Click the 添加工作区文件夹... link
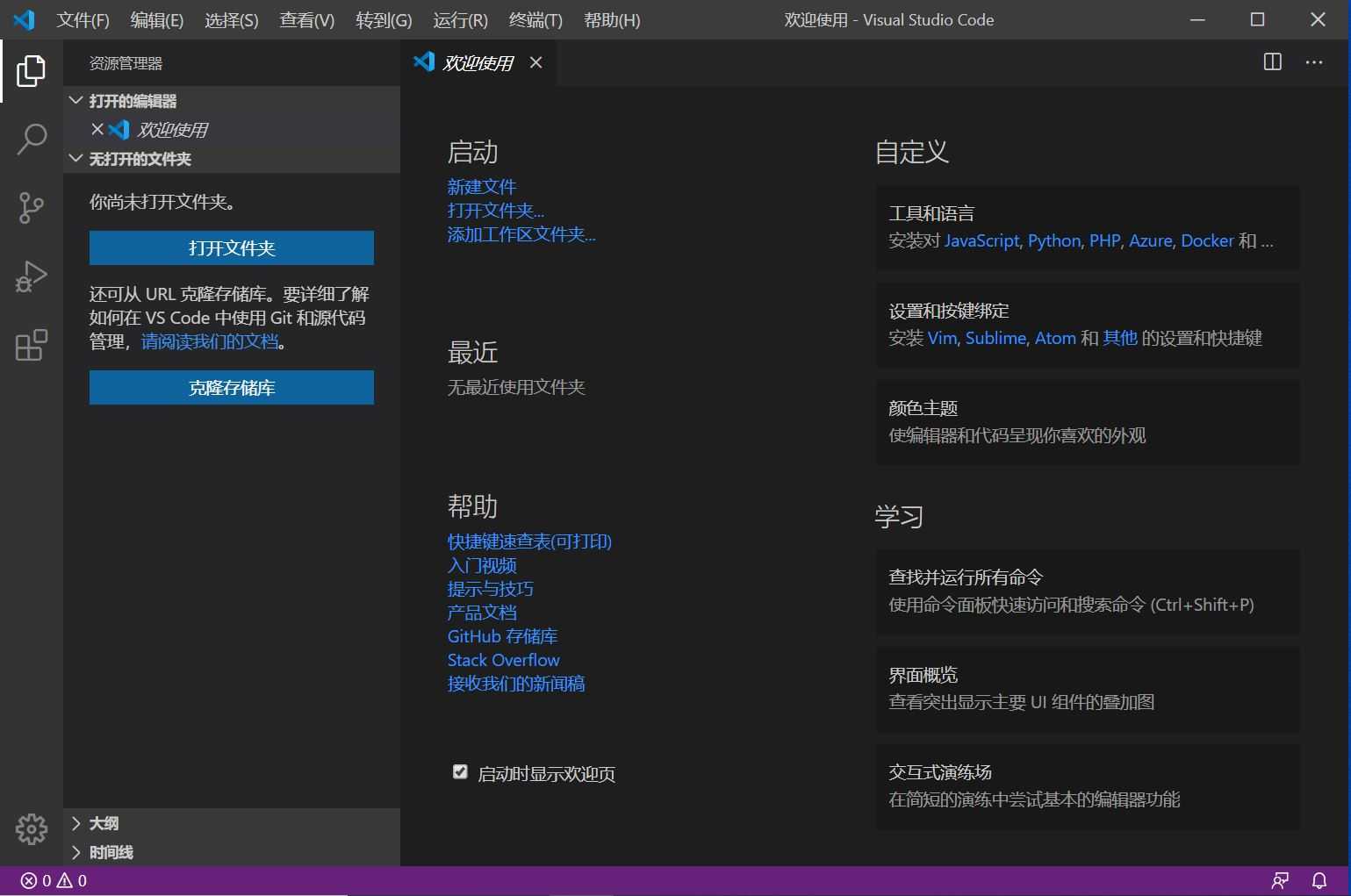 (521, 234)
